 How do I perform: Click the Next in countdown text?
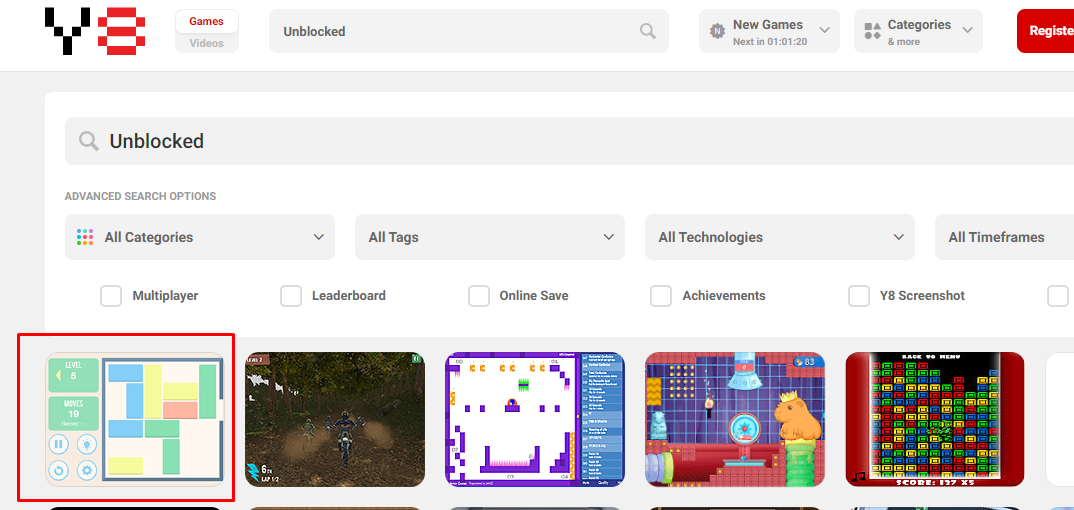pos(770,42)
